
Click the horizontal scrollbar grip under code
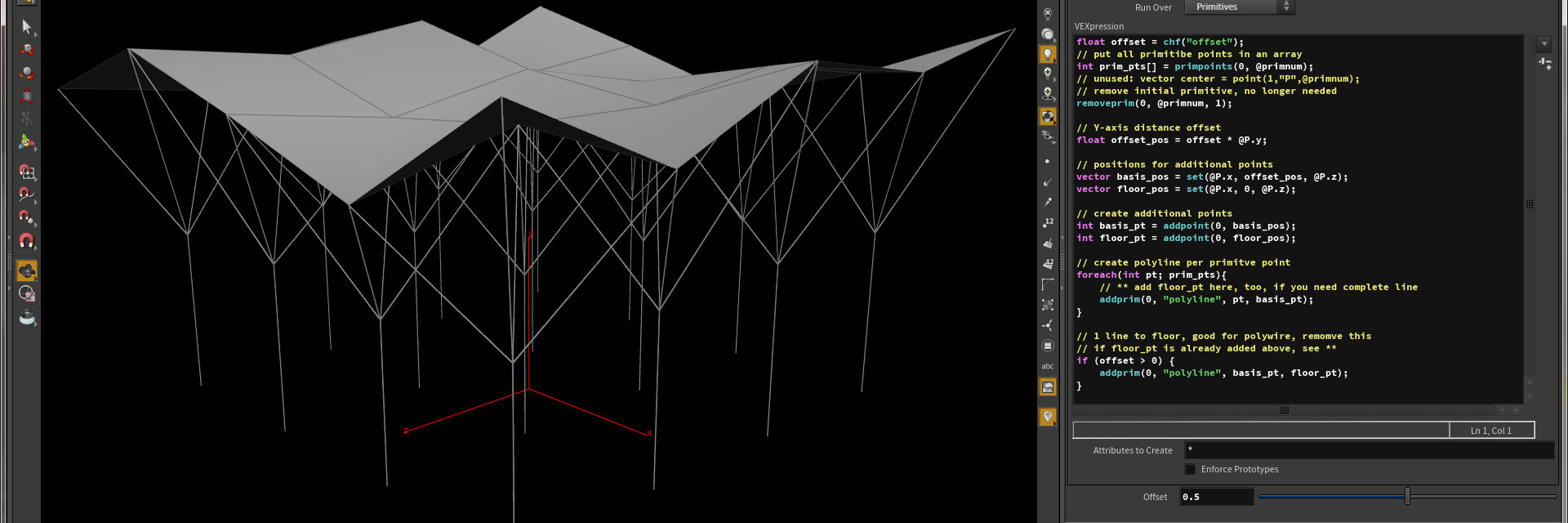tap(1284, 410)
